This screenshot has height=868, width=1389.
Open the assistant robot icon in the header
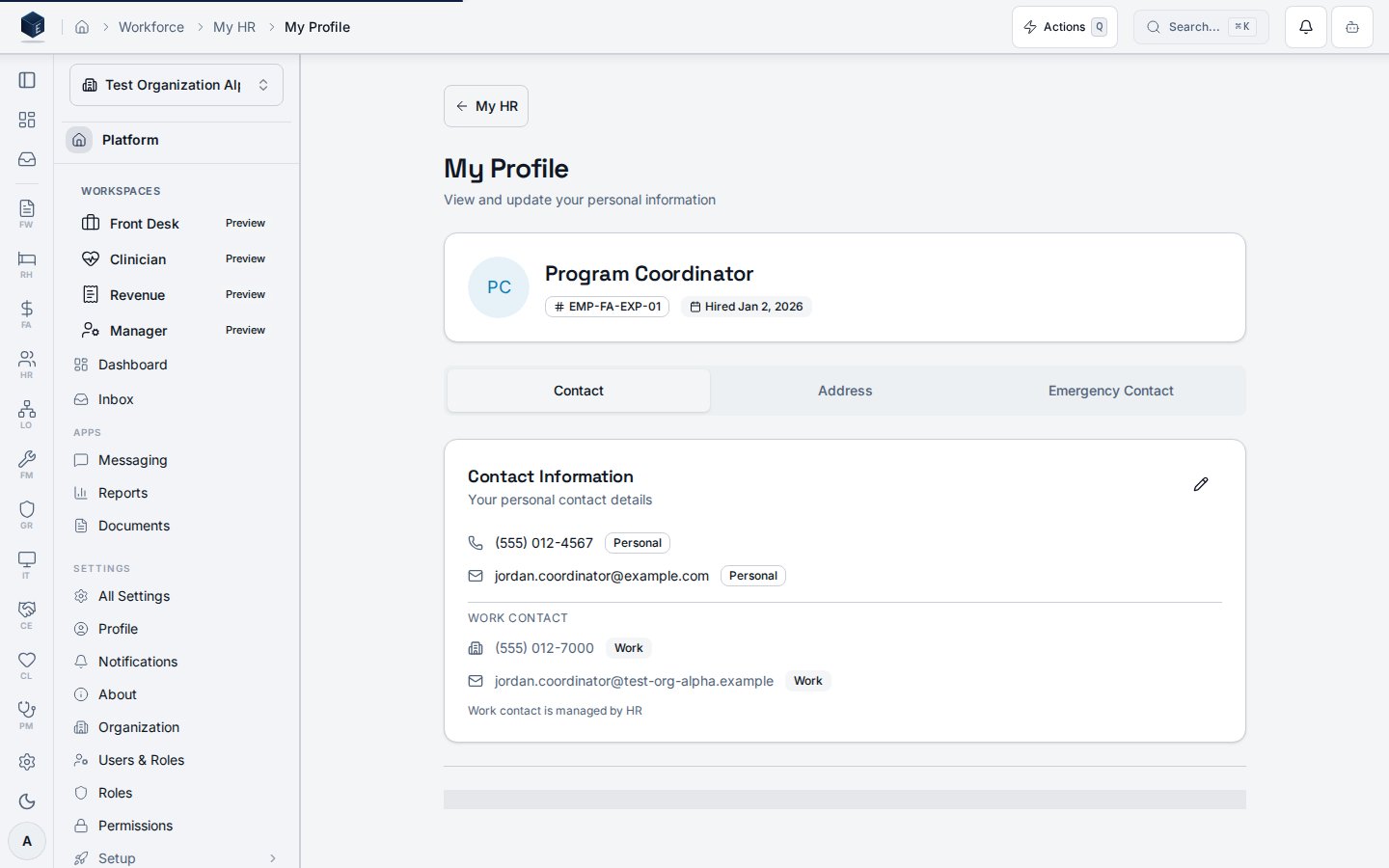point(1352,27)
